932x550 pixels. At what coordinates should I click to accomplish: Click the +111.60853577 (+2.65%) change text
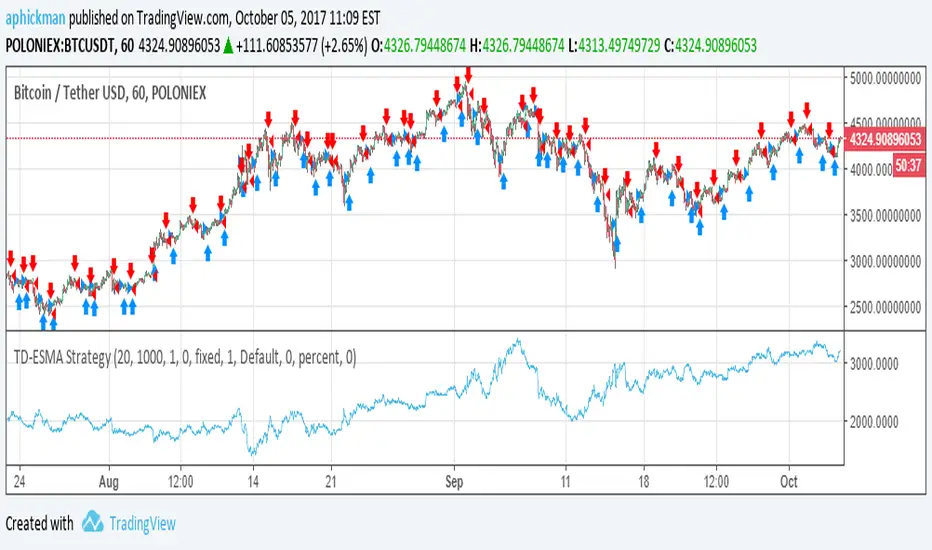[x=301, y=46]
